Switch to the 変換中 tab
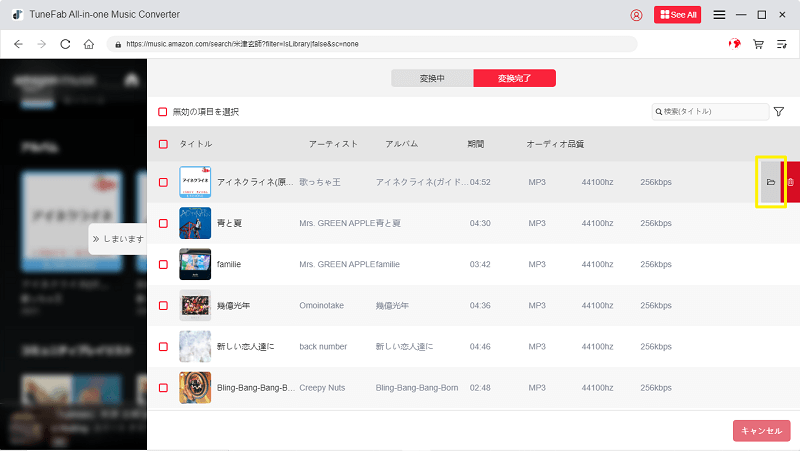Screen dimensions: 800x451 click(x=432, y=78)
